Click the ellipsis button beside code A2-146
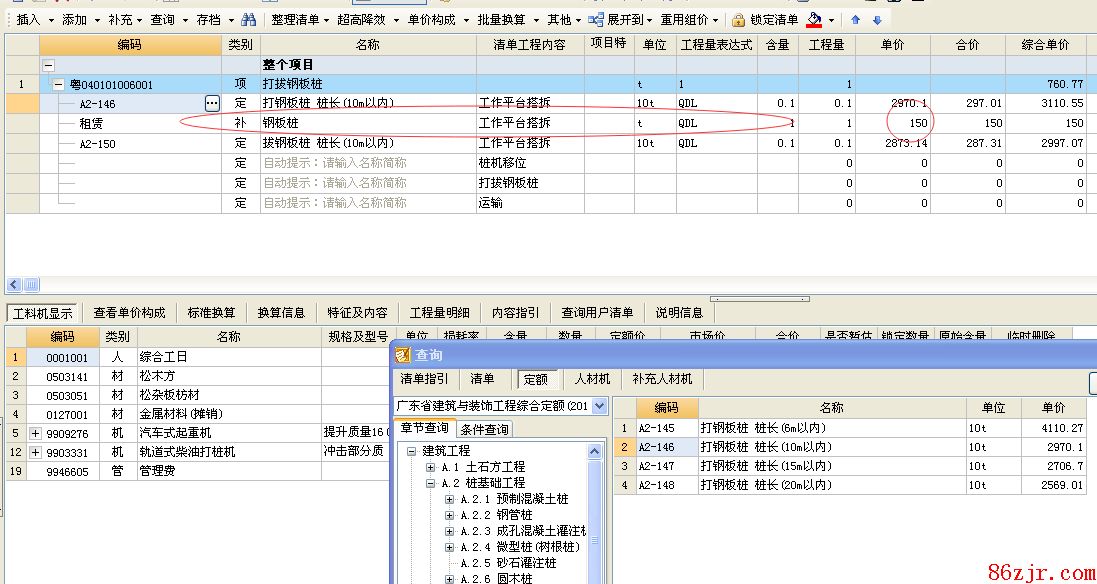This screenshot has width=1097, height=584. coord(212,103)
